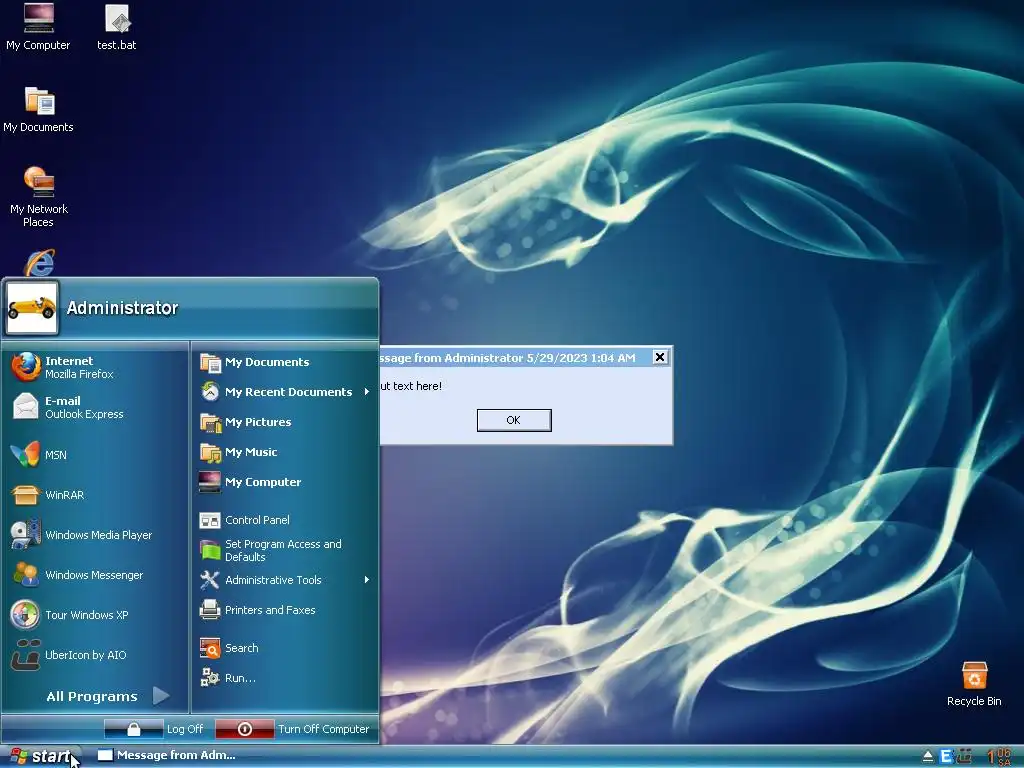Click OK in the message dialog
The height and width of the screenshot is (768, 1024).
[x=514, y=420]
